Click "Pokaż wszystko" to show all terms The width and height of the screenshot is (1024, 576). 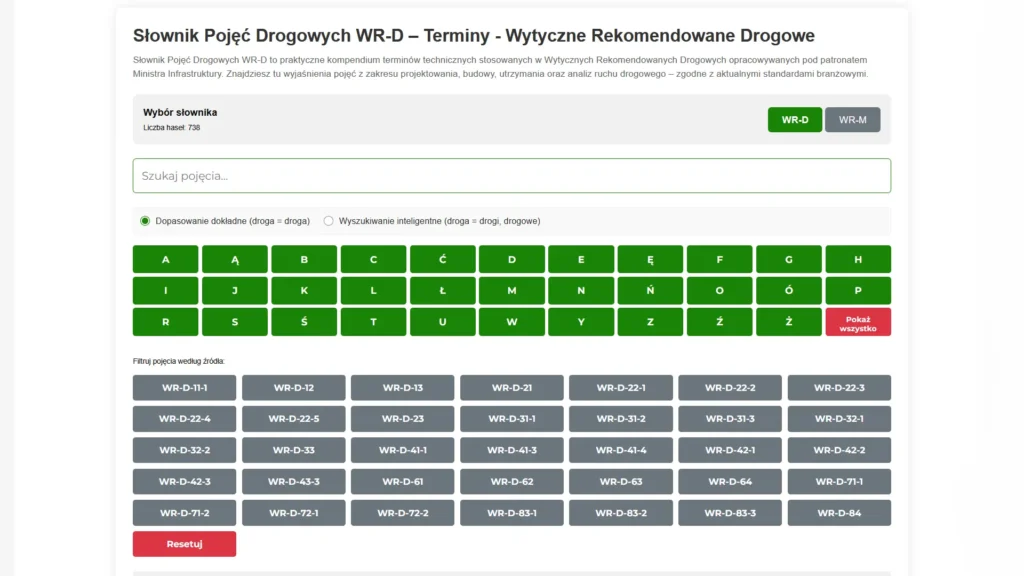(858, 322)
